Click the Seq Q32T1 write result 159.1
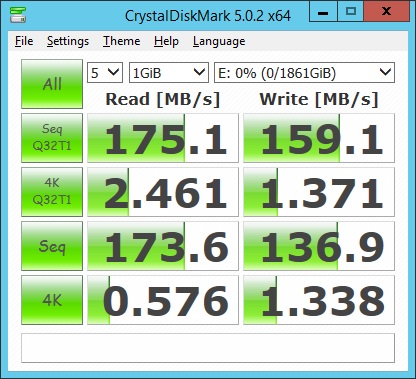This screenshot has width=416, height=379. (319, 138)
